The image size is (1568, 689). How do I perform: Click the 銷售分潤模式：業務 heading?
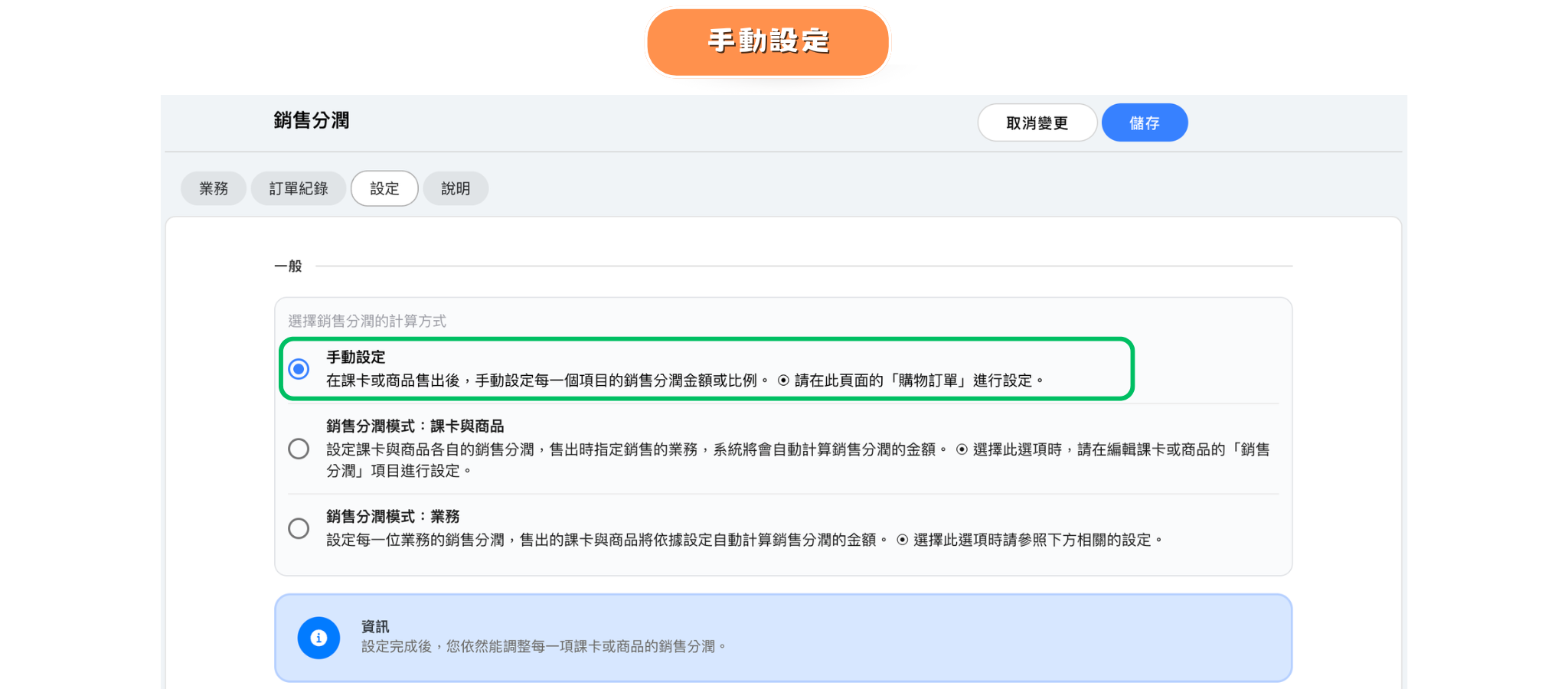pyautogui.click(x=393, y=516)
